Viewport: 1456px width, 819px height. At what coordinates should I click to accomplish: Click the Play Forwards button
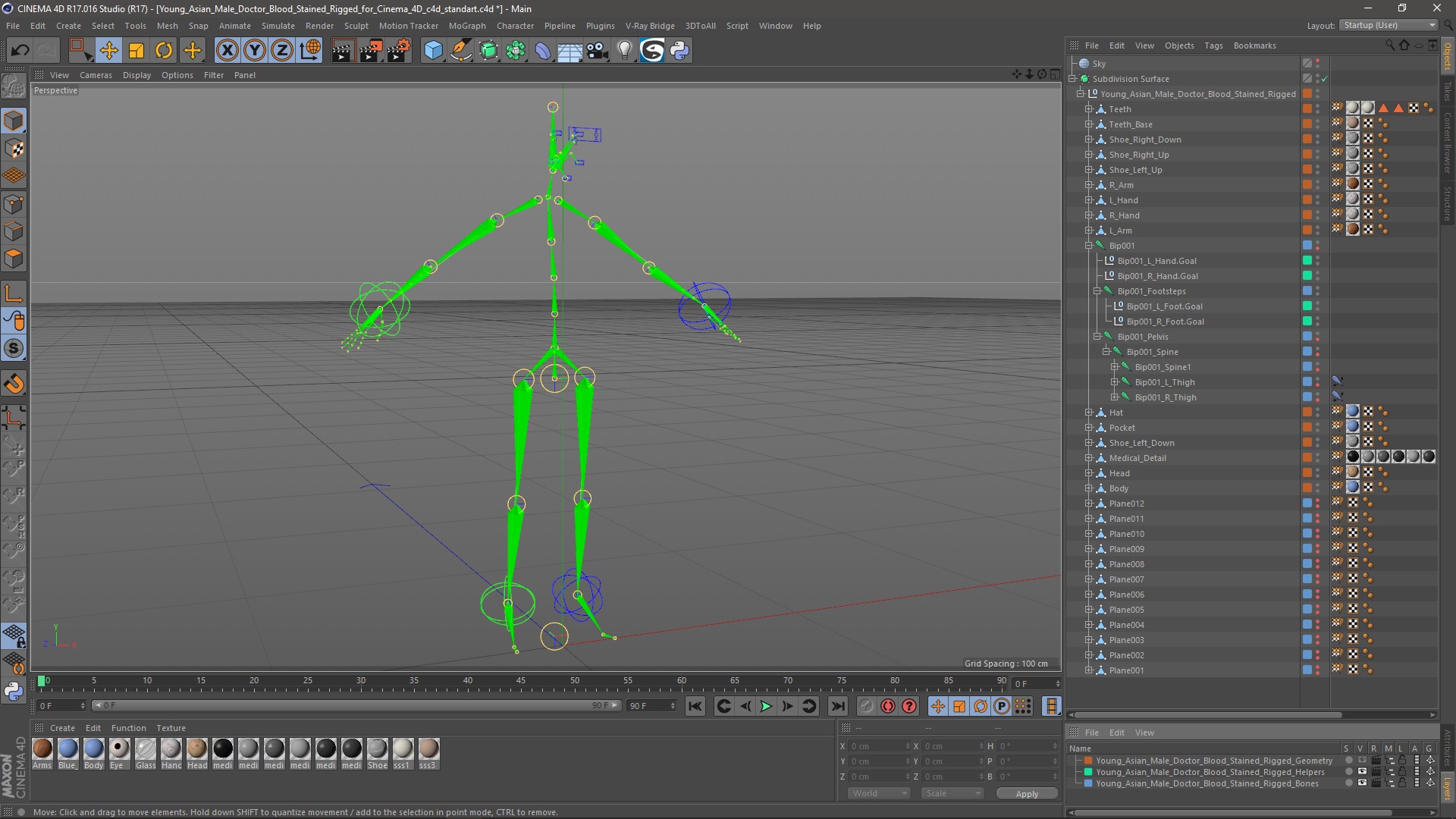pyautogui.click(x=767, y=706)
